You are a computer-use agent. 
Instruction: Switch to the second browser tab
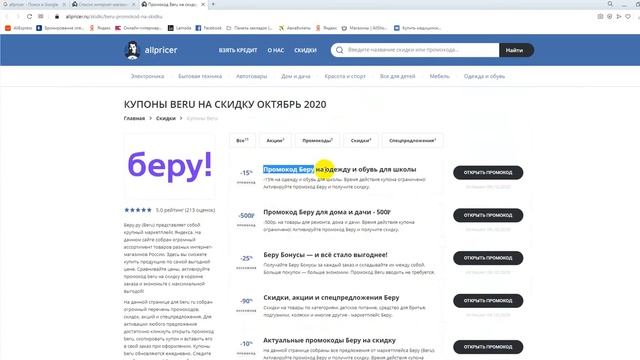pyautogui.click(x=104, y=4)
